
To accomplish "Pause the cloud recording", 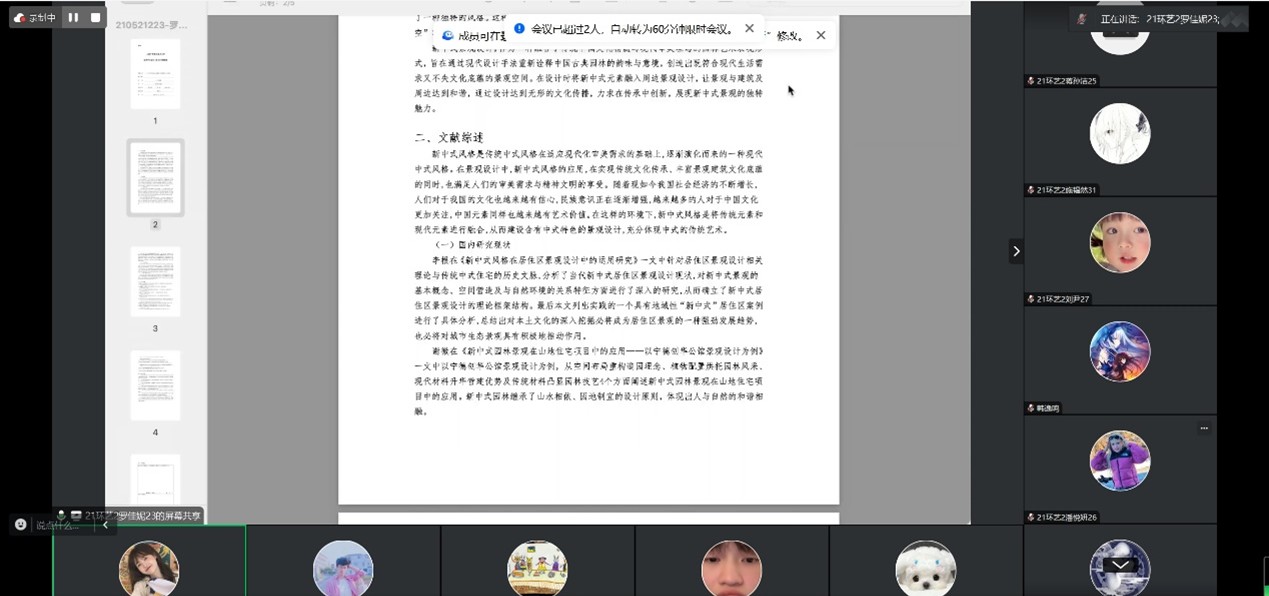I will [x=73, y=17].
